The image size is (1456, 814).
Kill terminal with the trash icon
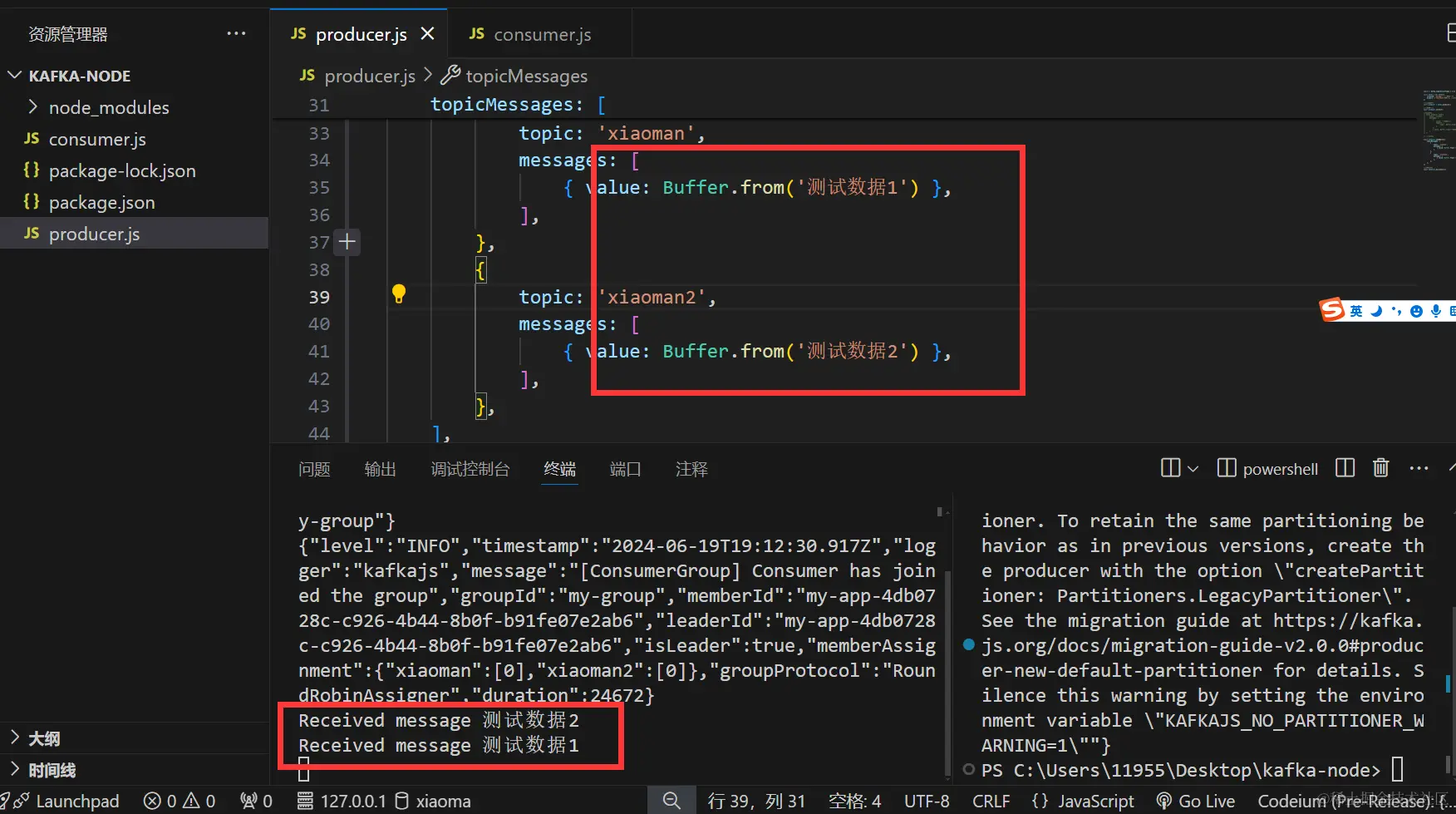[1381, 468]
